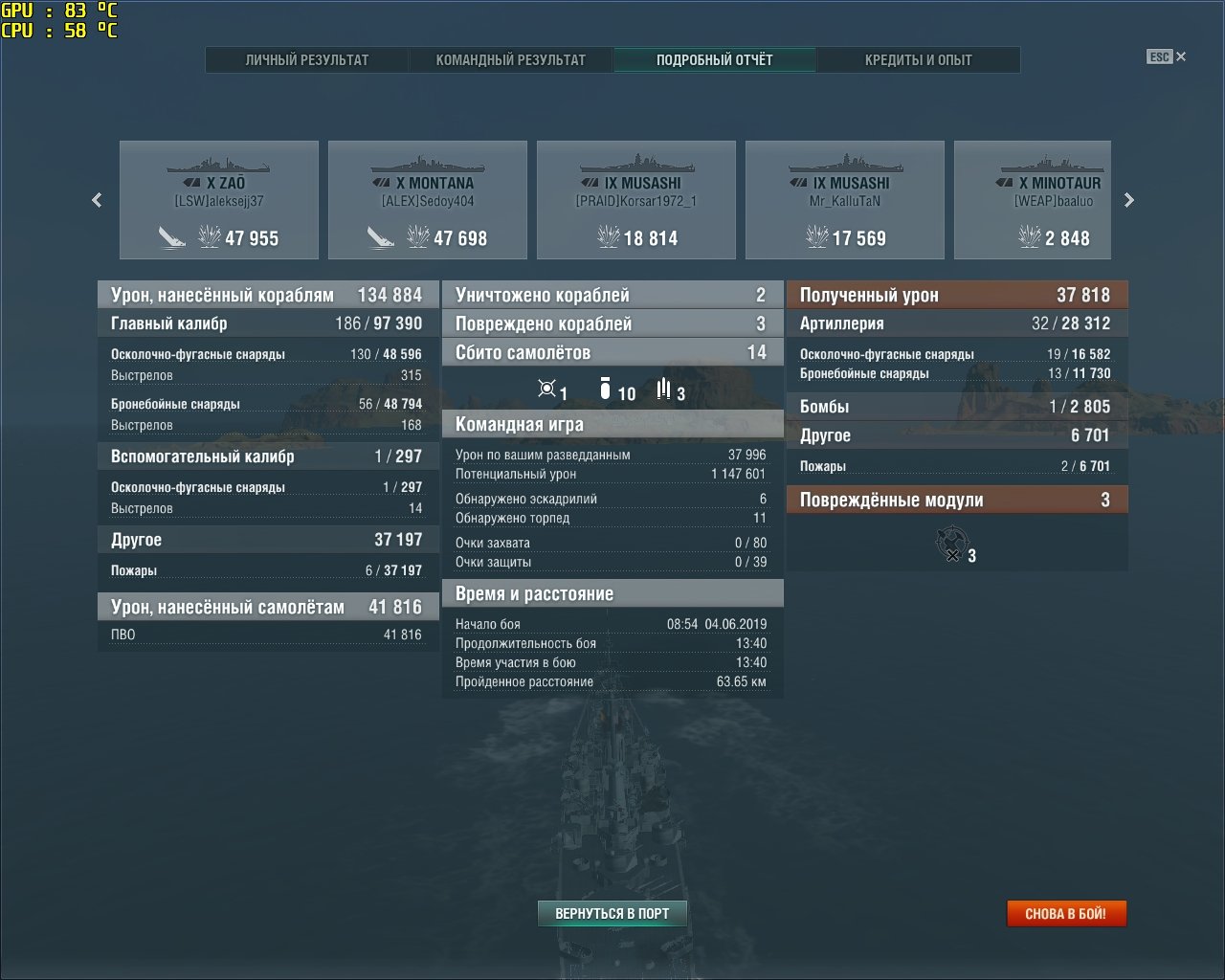The height and width of the screenshot is (980, 1225).
Task: Click Вспомогательный калибр row
Action: coord(268,457)
